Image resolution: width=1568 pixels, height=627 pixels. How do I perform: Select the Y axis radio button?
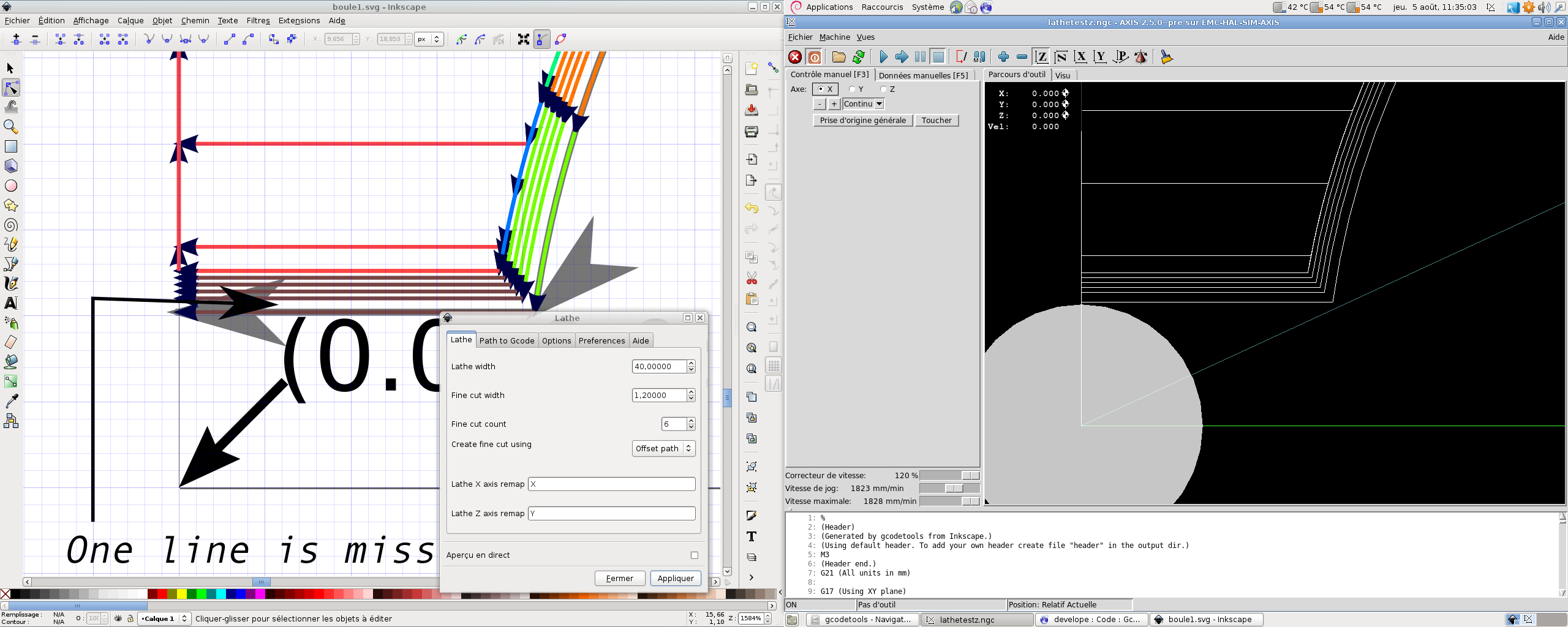point(853,89)
